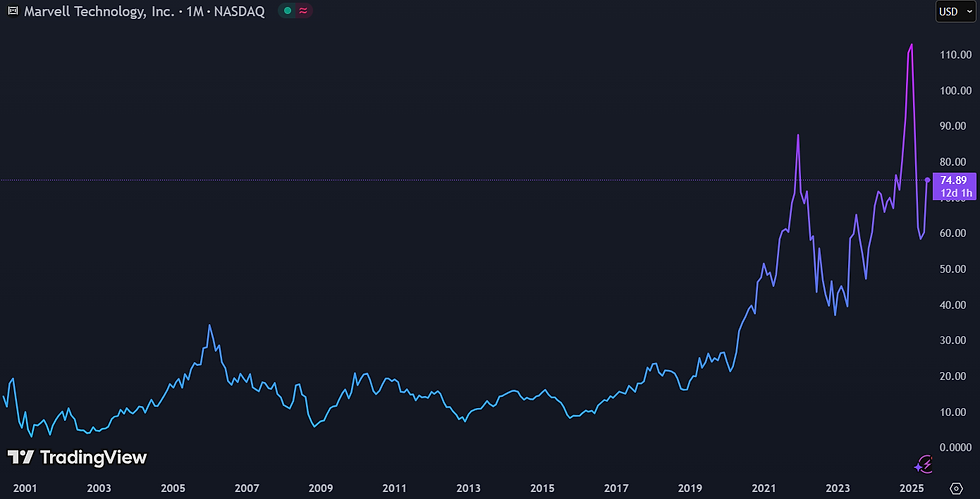The width and height of the screenshot is (980, 499).
Task: Click the 30.00 price axis label
Action: (x=954, y=340)
